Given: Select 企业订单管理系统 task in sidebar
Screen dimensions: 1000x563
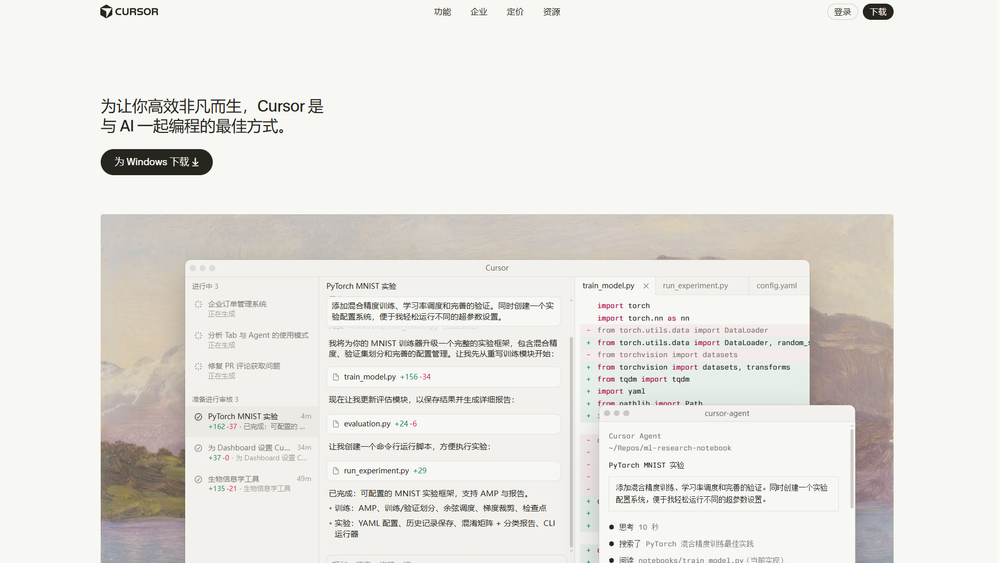Looking at the screenshot, I should click(x=252, y=309).
